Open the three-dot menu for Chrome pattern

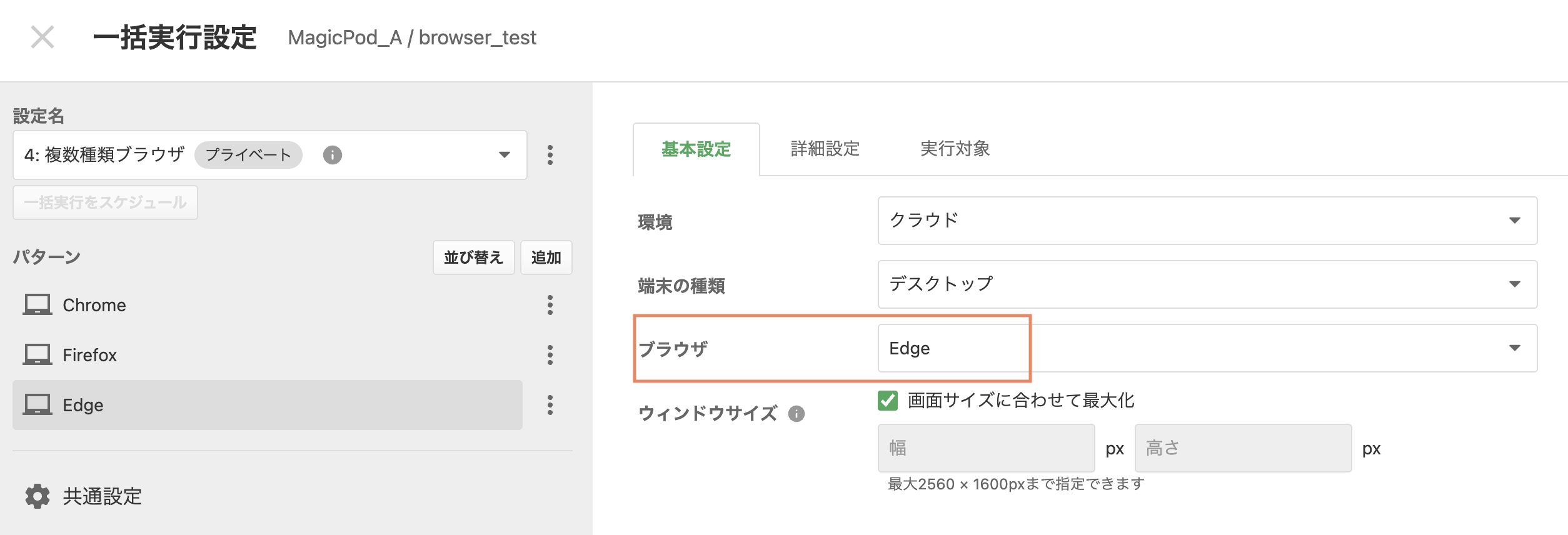coord(550,305)
